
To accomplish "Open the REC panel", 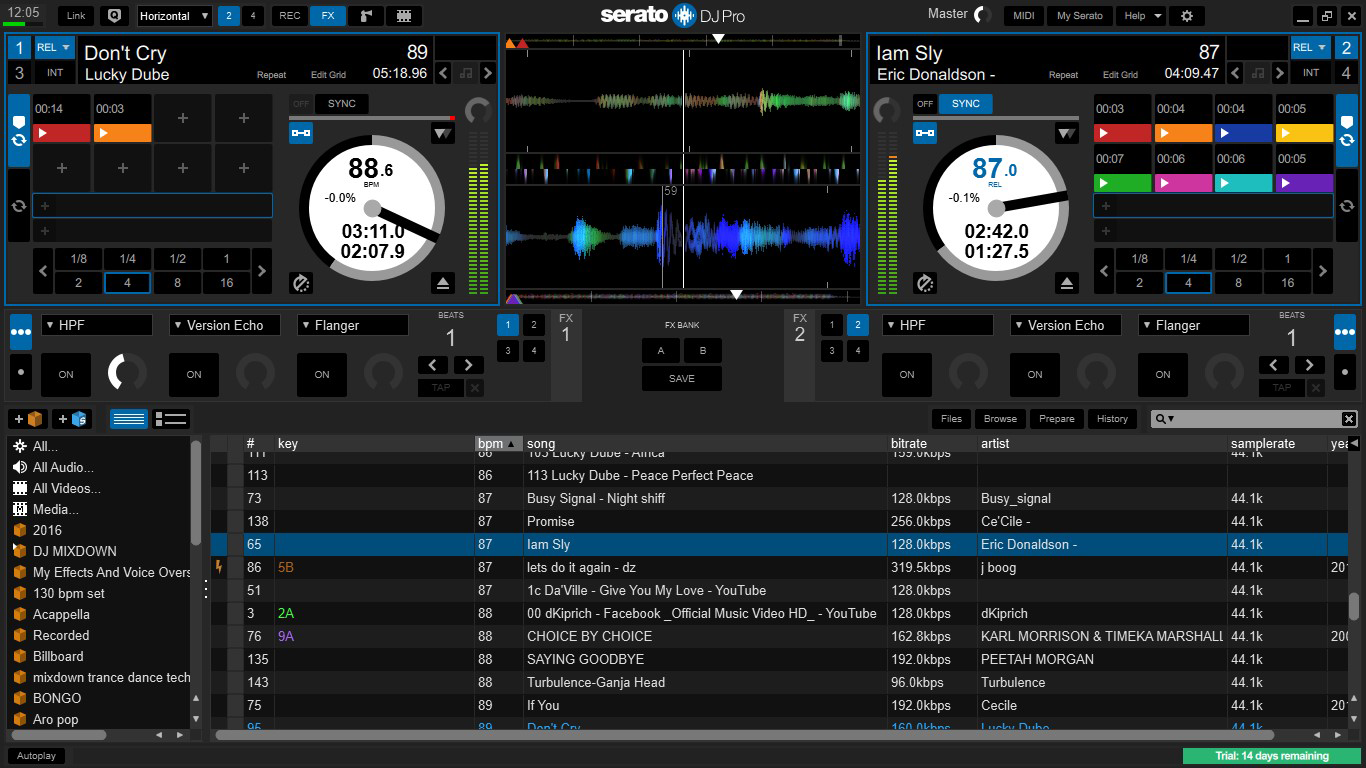I will pyautogui.click(x=289, y=16).
